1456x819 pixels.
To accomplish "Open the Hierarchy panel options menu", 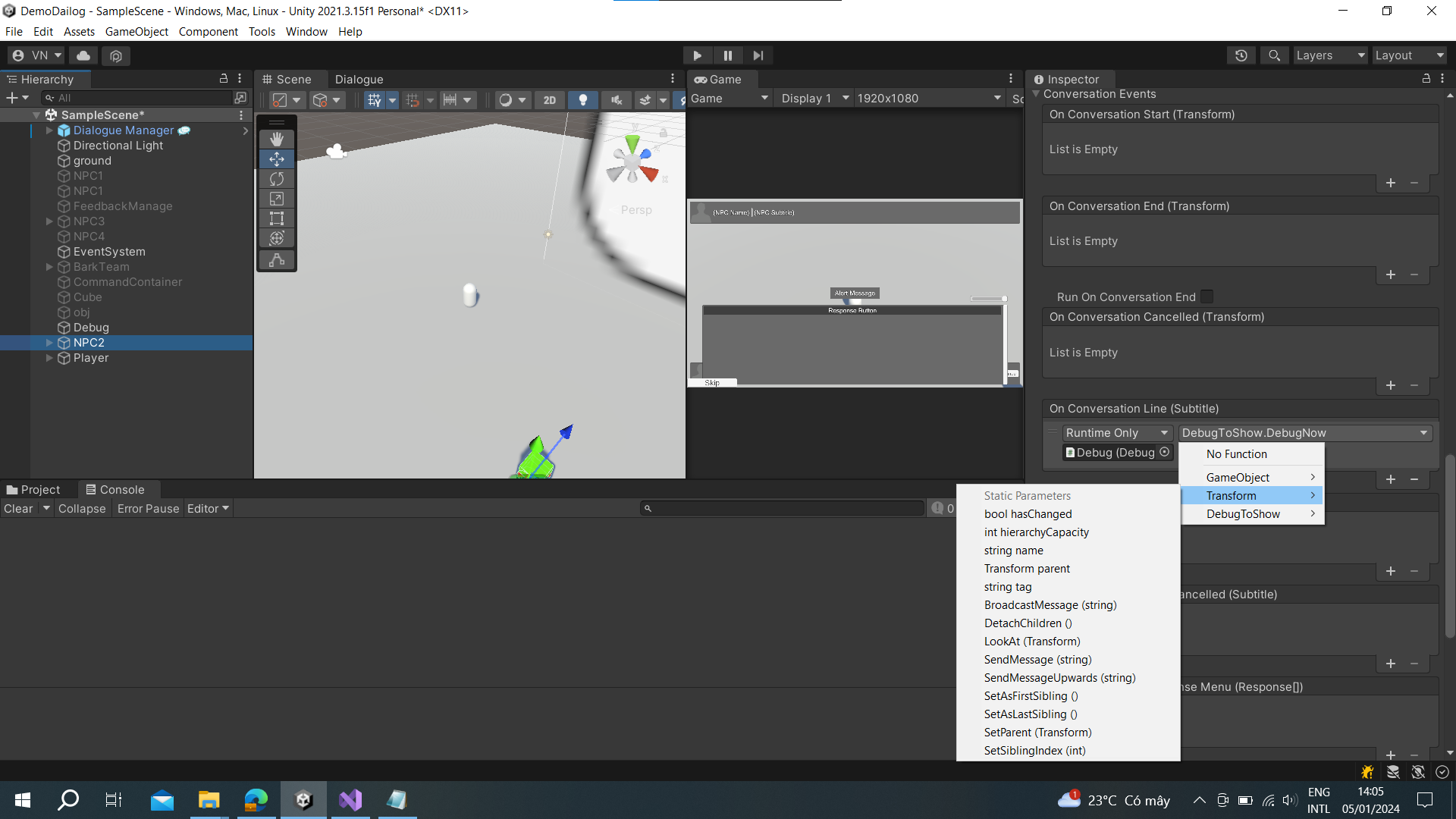I will tap(240, 79).
